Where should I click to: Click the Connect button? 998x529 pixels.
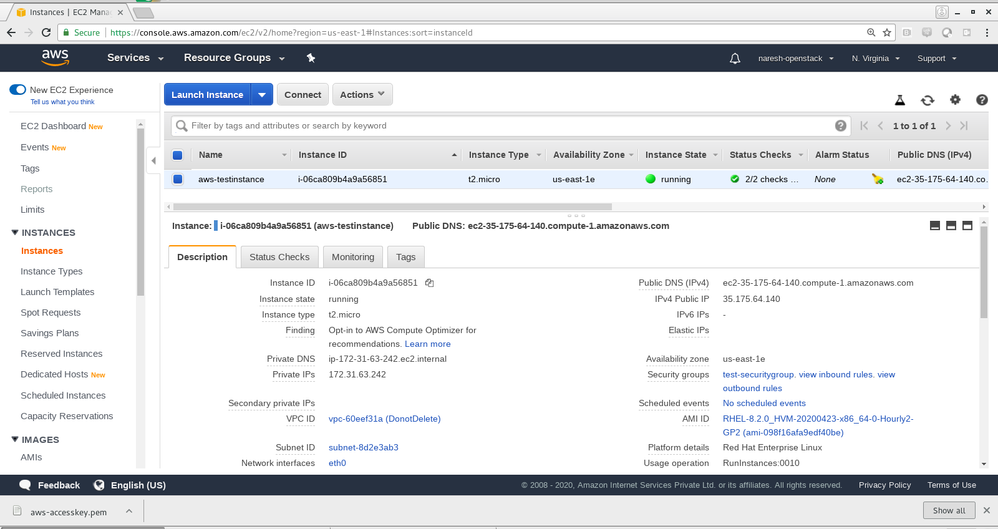click(302, 95)
